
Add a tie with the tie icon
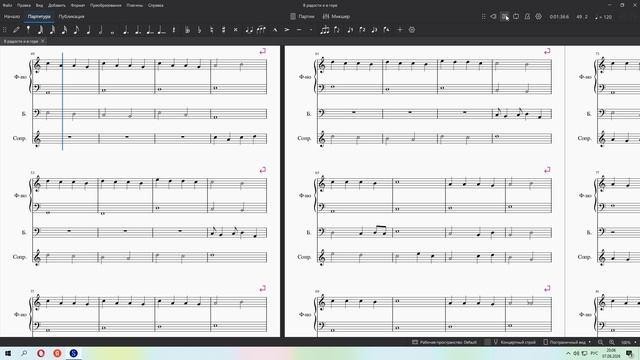pyautogui.click(x=249, y=29)
